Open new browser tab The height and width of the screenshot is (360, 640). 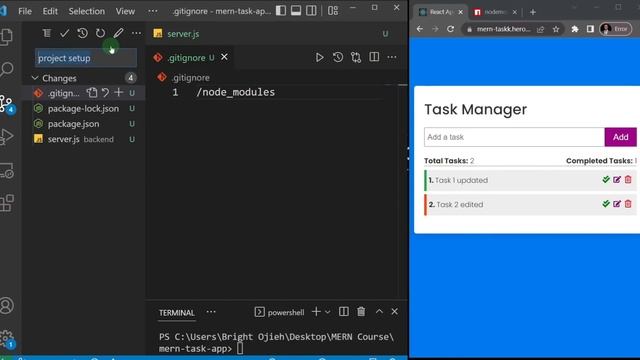click(533, 12)
